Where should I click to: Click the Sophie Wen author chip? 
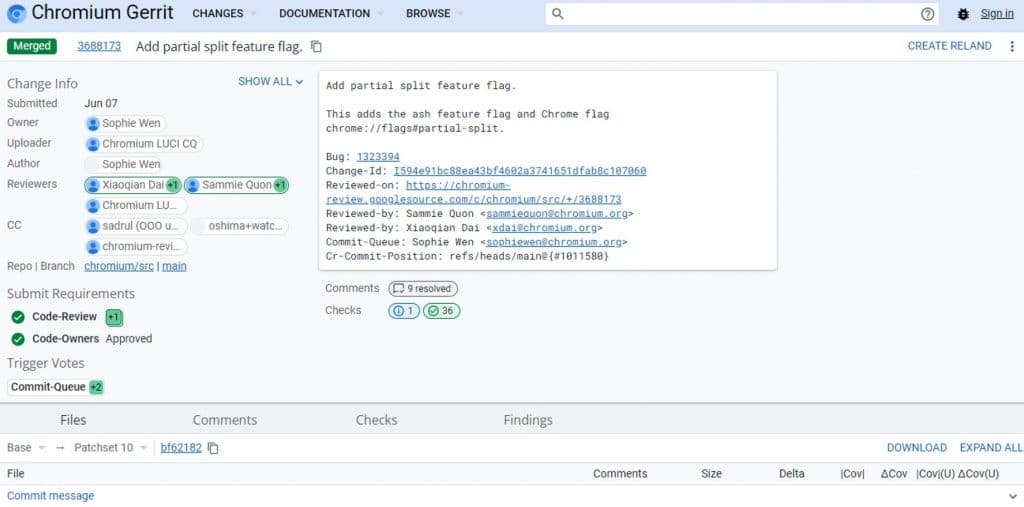(x=123, y=164)
